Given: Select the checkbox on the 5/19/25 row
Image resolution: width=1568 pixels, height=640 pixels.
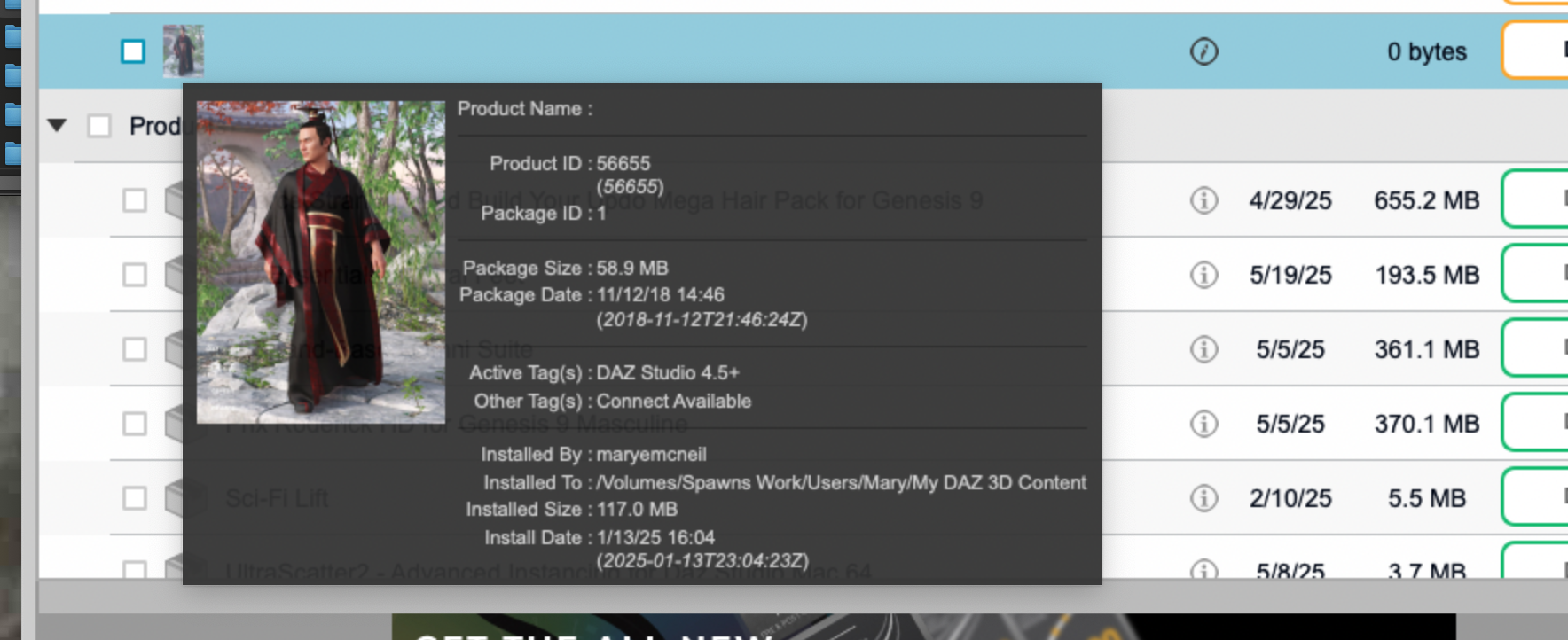Looking at the screenshot, I should [135, 275].
